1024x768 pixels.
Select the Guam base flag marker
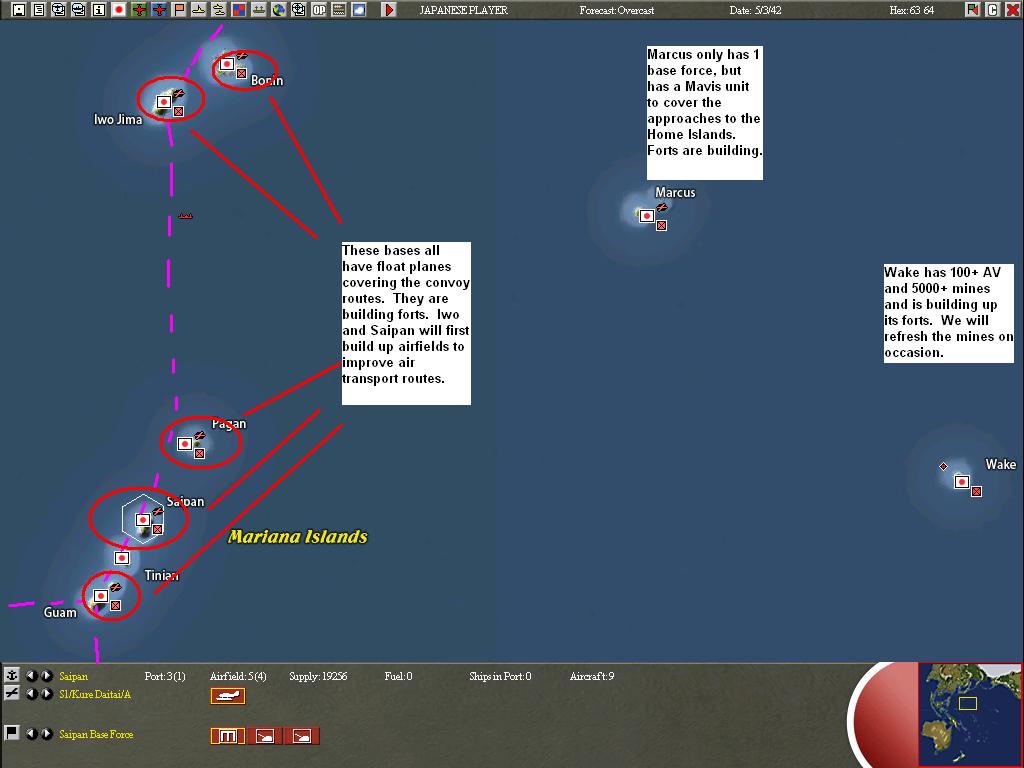[x=101, y=596]
